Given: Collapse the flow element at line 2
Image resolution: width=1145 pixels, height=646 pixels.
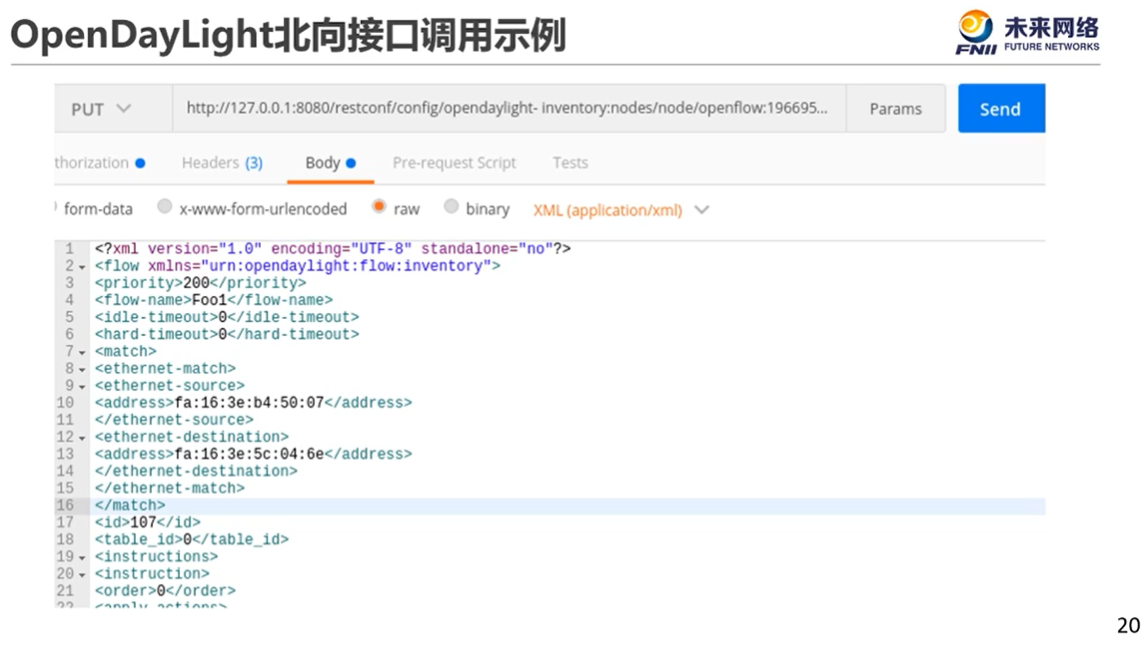Looking at the screenshot, I should click(x=82, y=267).
